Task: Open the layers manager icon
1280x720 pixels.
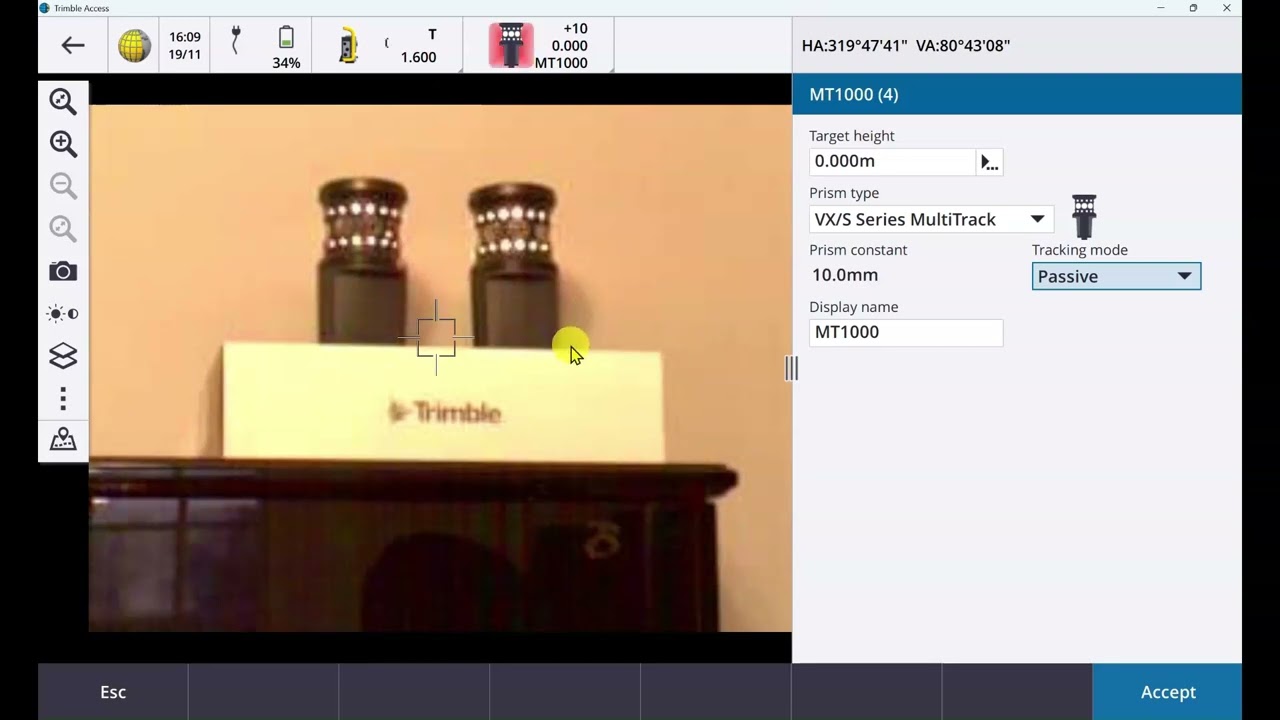Action: click(63, 356)
